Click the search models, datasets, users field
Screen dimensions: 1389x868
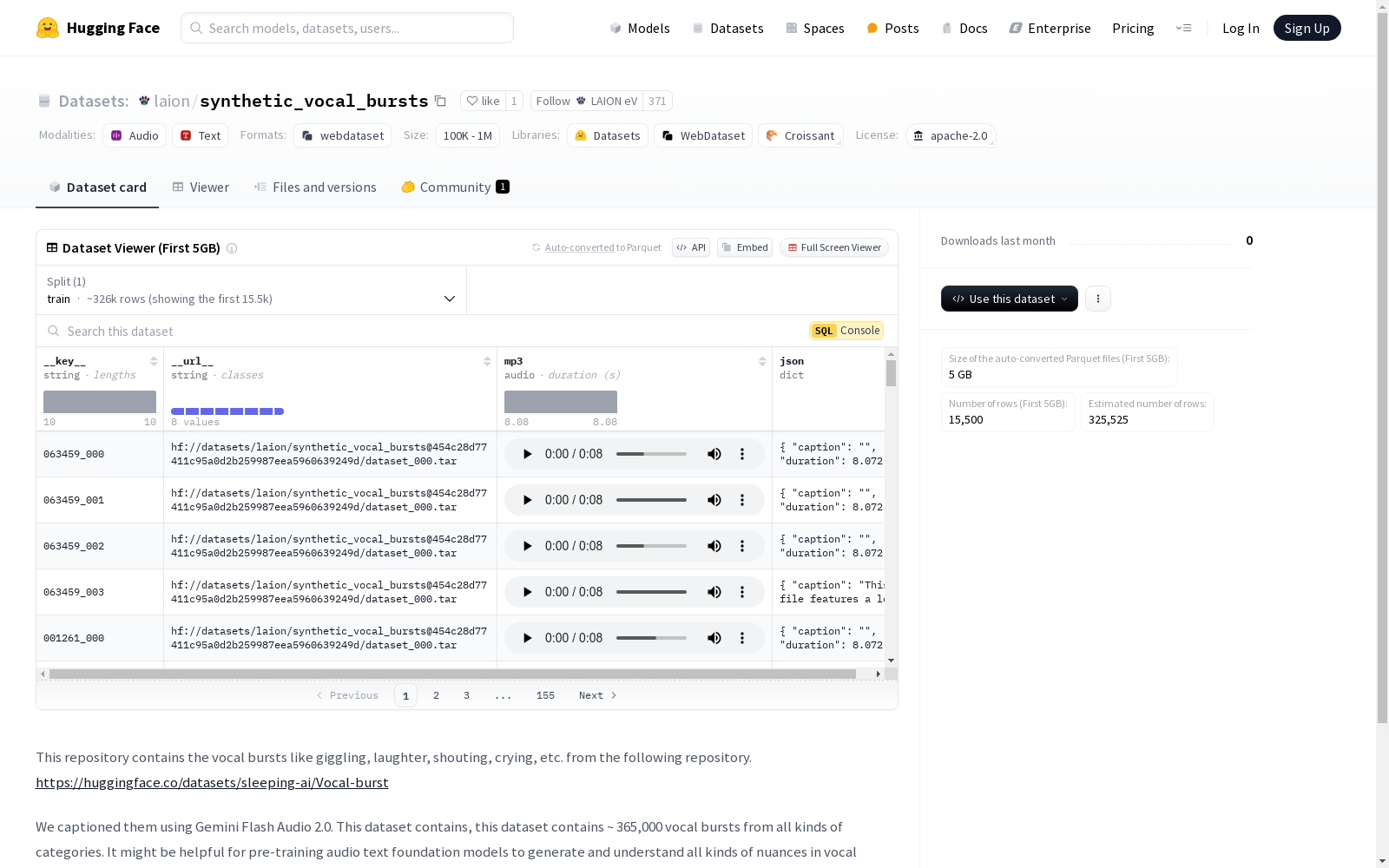(x=347, y=28)
